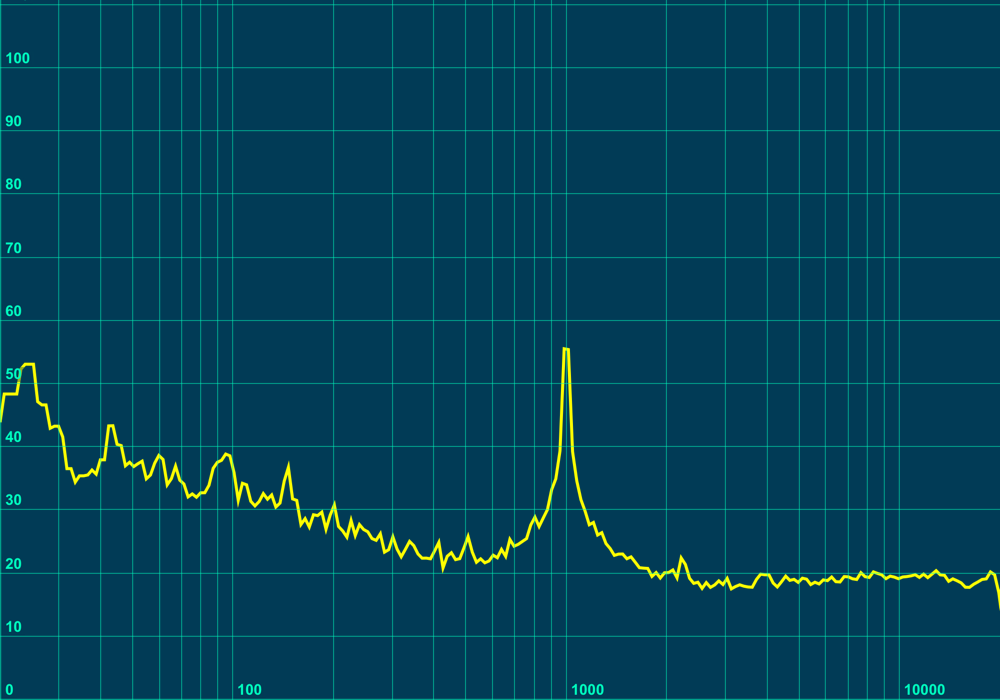Click the 20 label on the vertical axis
This screenshot has width=1000, height=700.
[14, 564]
